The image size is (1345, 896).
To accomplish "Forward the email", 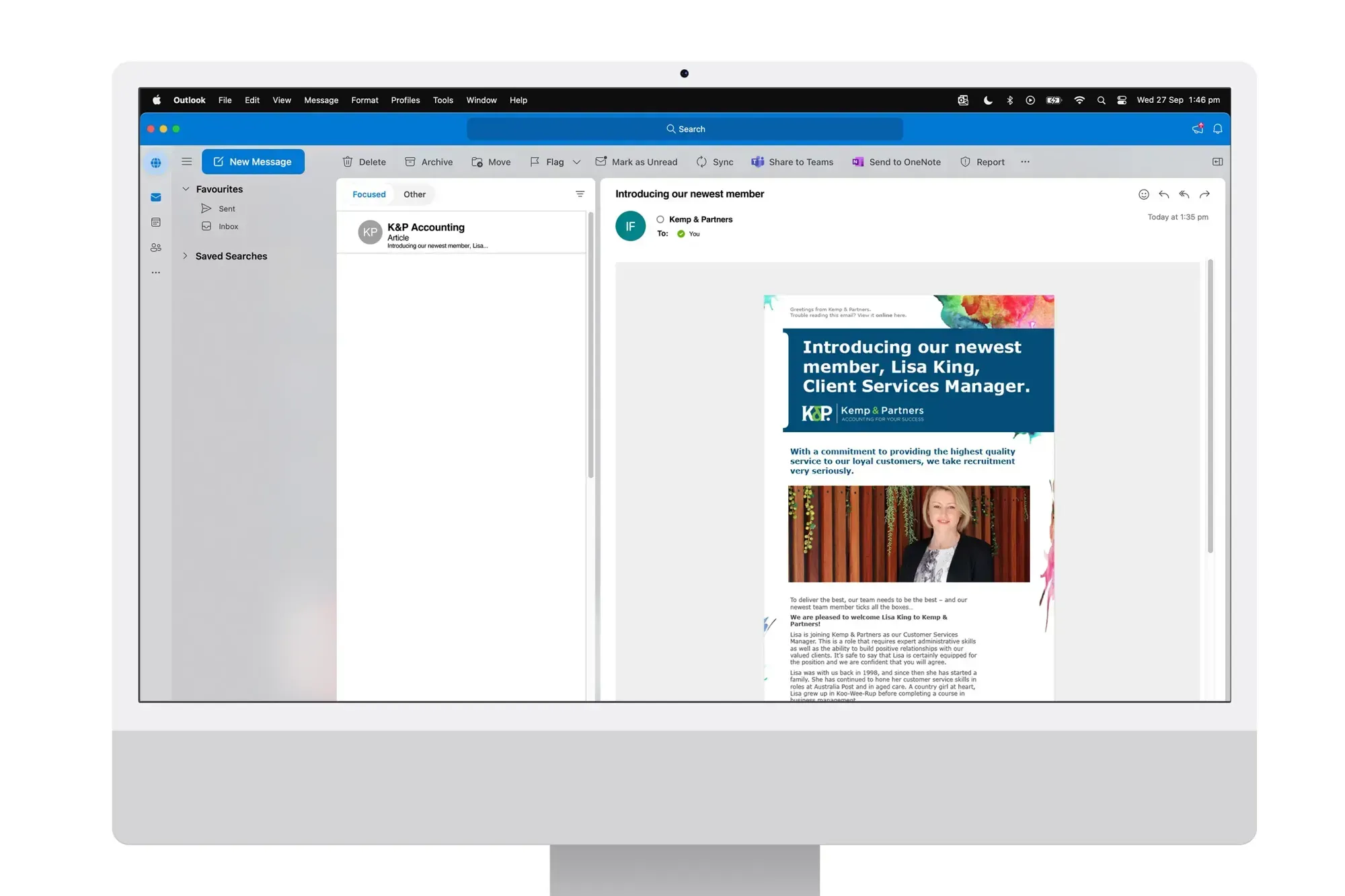I will click(x=1205, y=194).
